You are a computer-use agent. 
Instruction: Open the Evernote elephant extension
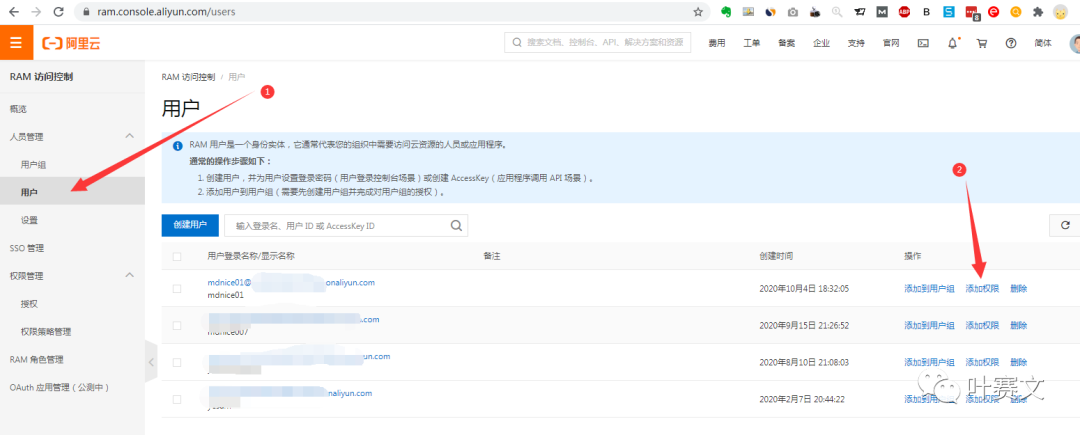(725, 12)
